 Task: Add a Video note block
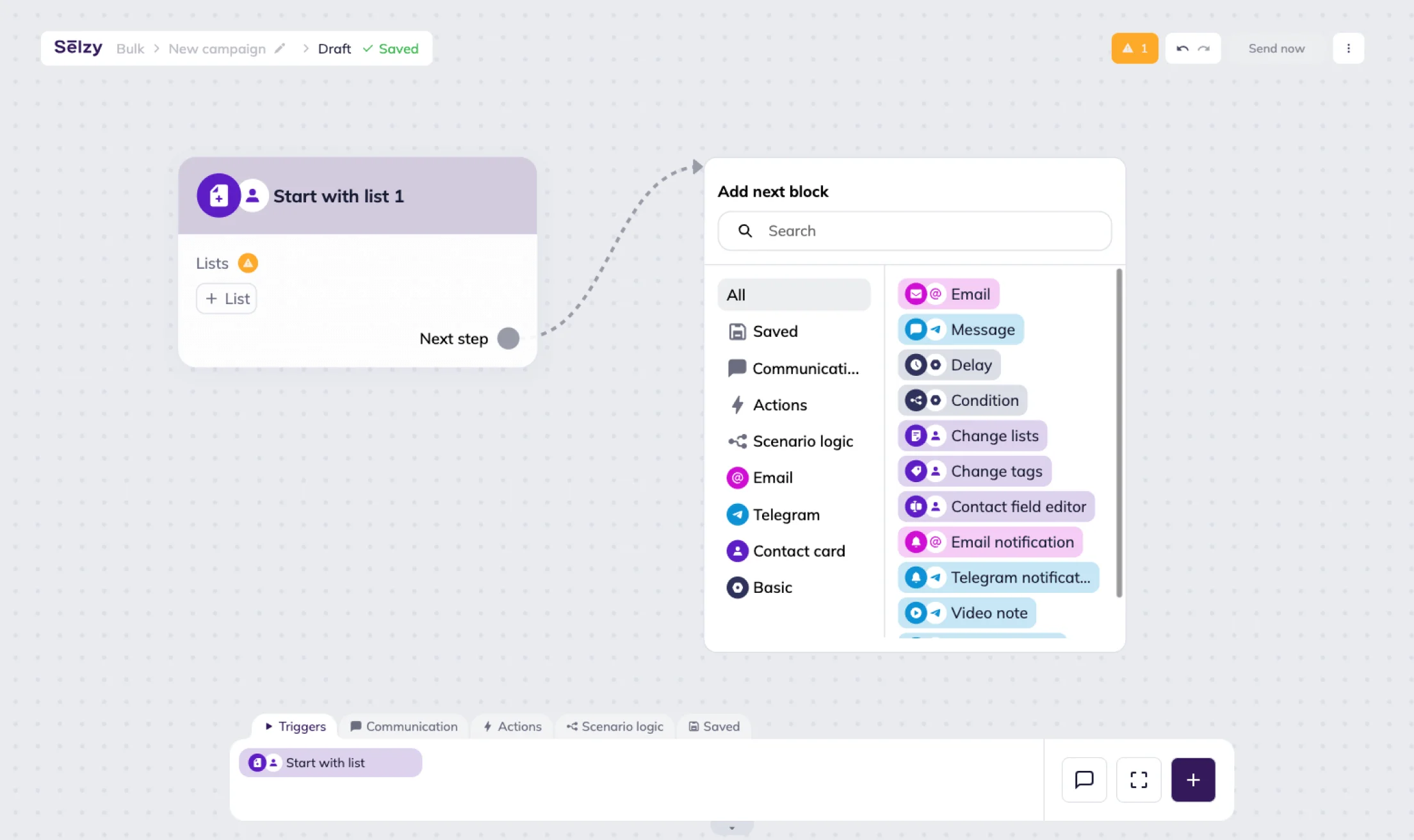(x=967, y=613)
